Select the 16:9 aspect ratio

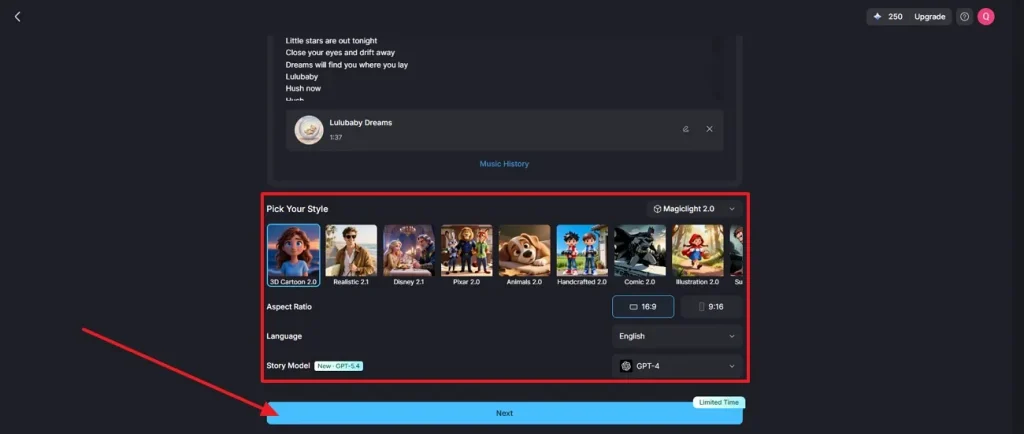(642, 307)
